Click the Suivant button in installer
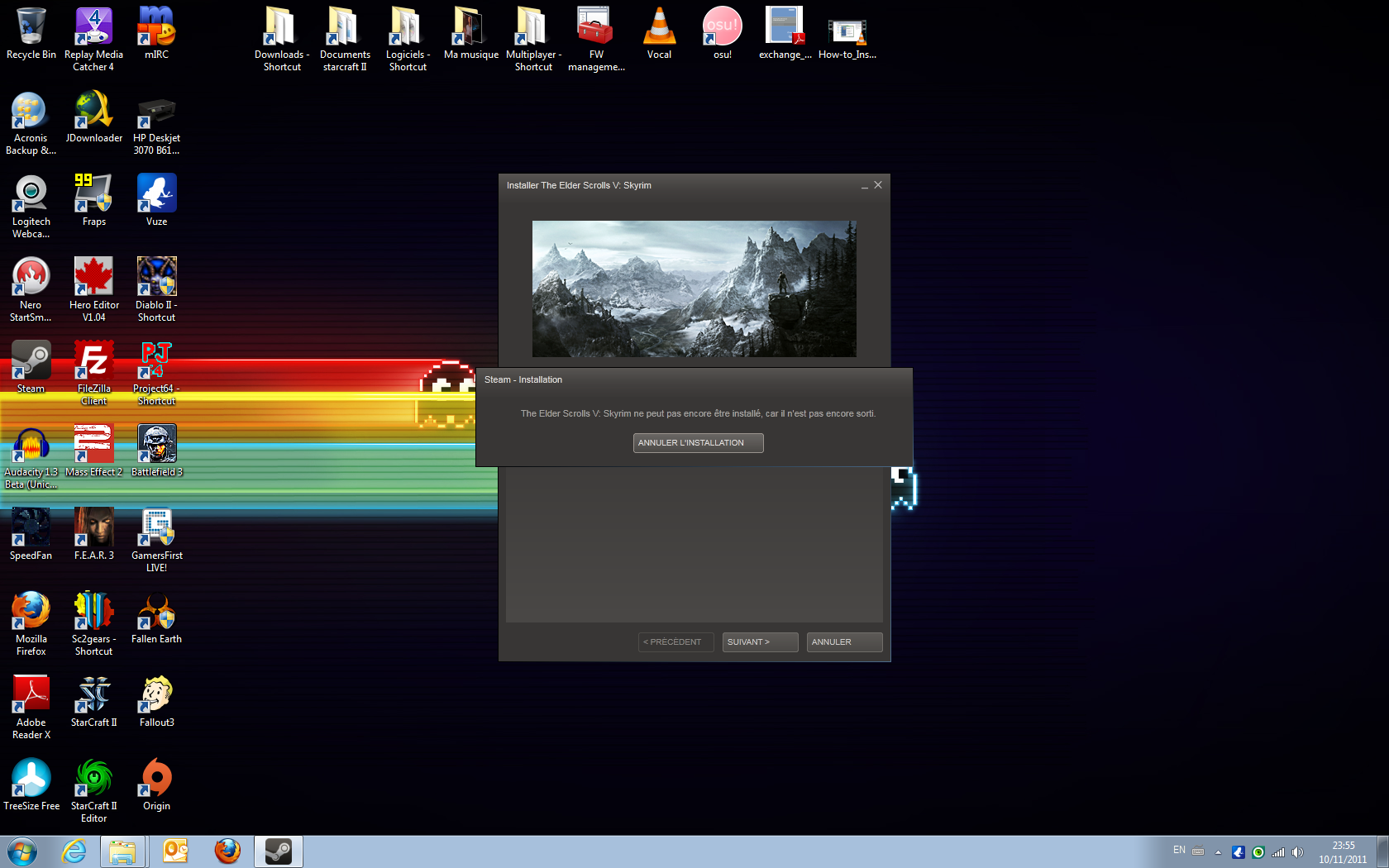 coord(760,642)
